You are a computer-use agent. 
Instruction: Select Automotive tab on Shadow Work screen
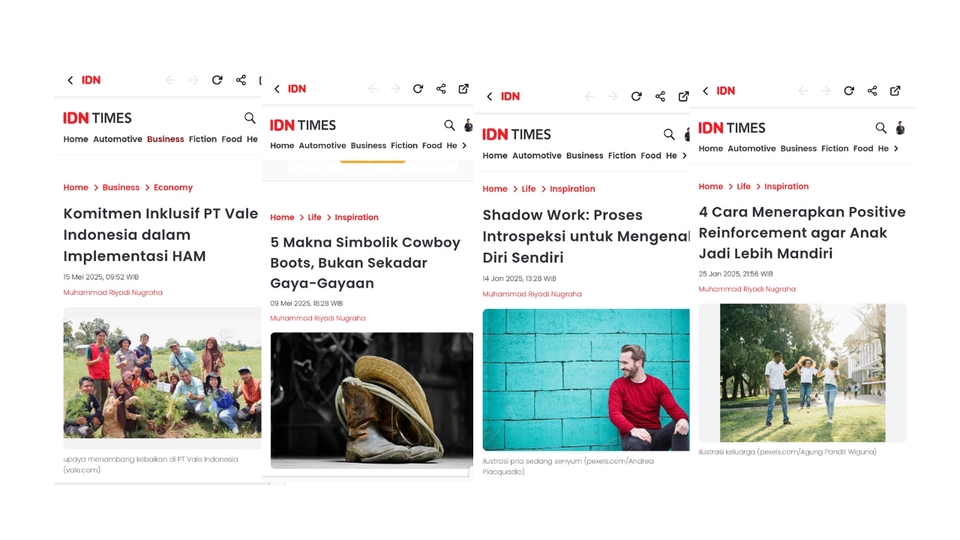pyautogui.click(x=537, y=156)
